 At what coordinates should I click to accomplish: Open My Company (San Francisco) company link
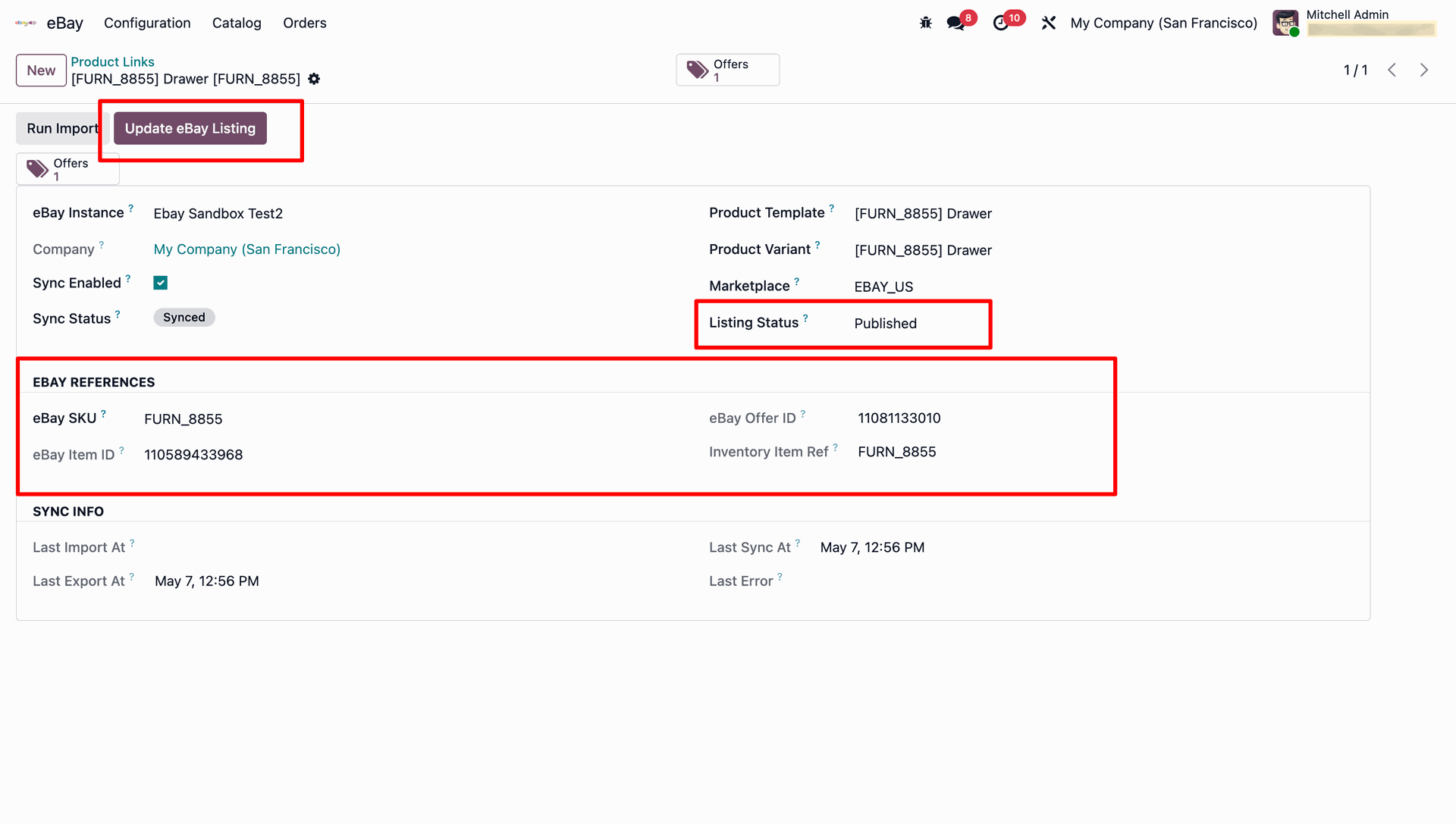click(x=247, y=249)
